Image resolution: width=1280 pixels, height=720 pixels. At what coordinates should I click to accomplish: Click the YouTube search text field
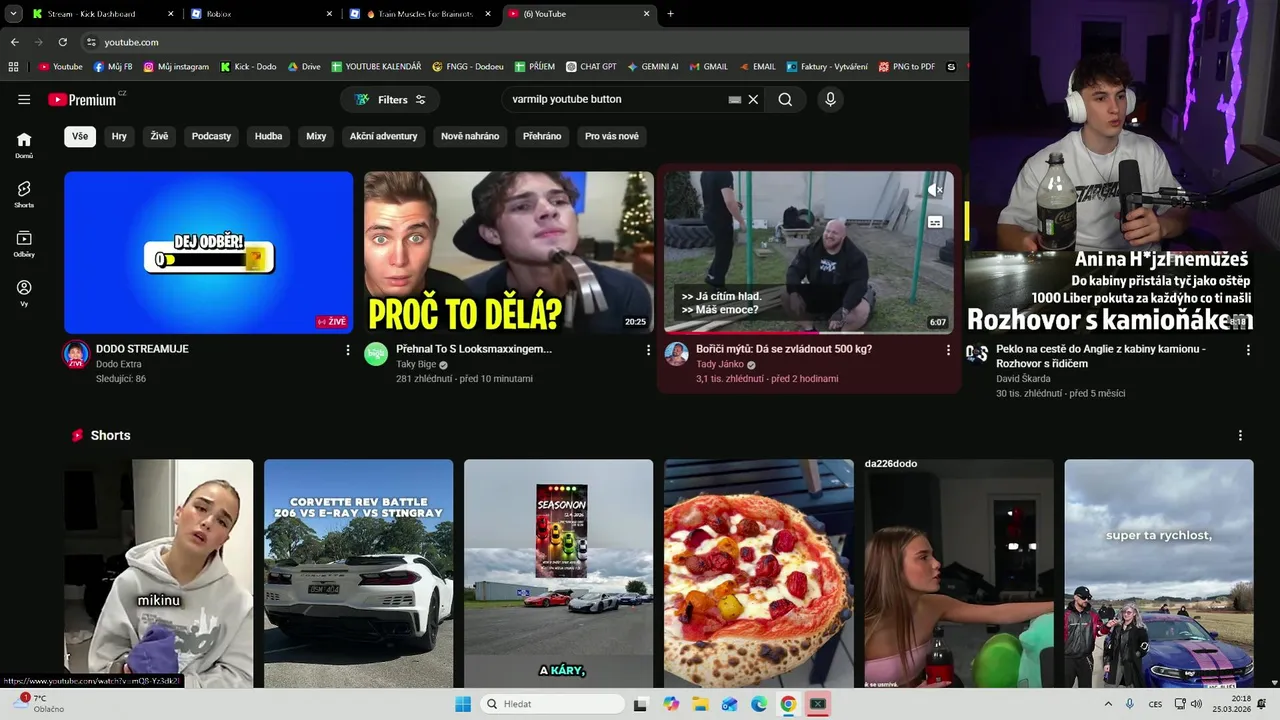coord(615,99)
